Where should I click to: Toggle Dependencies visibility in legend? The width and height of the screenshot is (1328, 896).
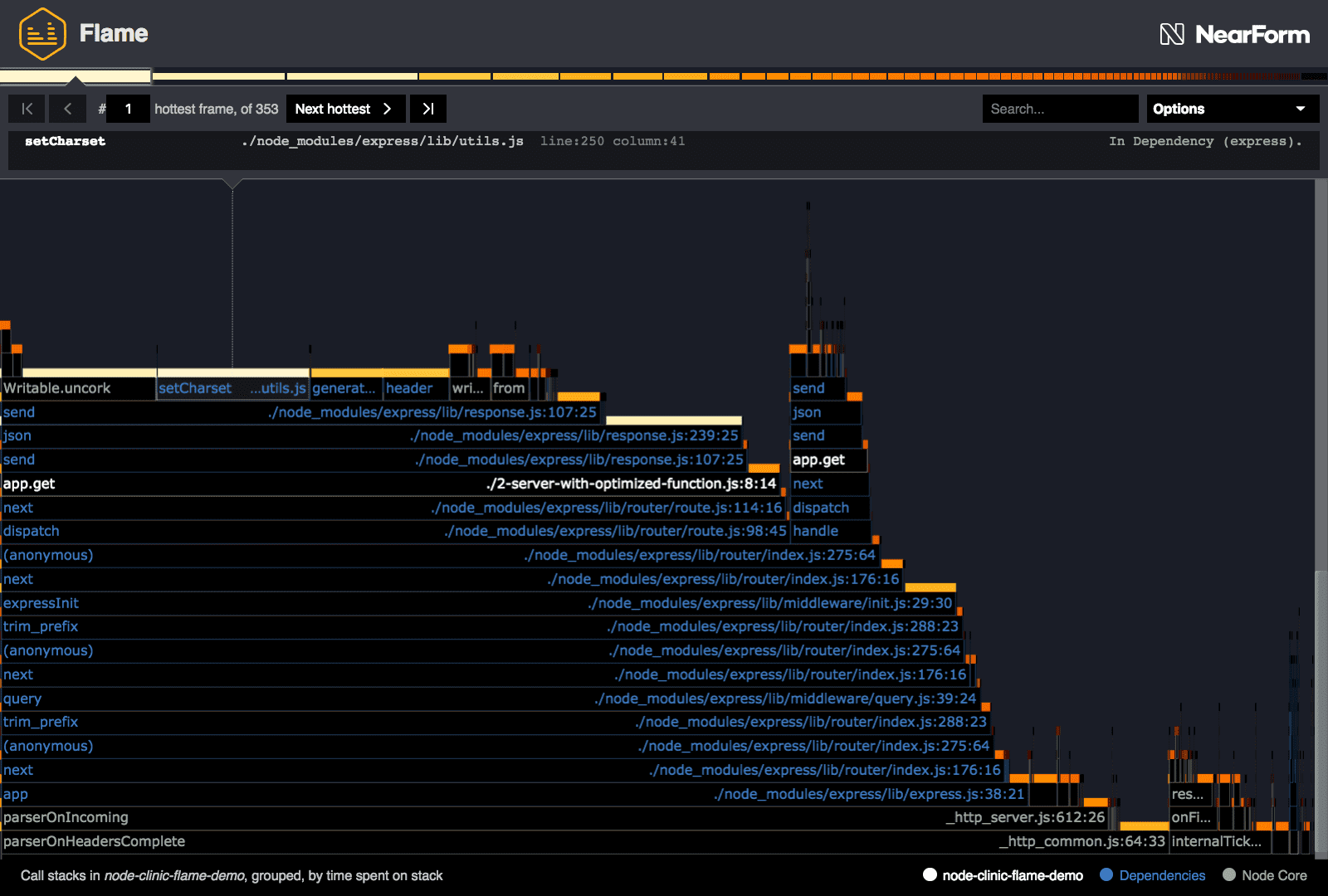point(1152,875)
